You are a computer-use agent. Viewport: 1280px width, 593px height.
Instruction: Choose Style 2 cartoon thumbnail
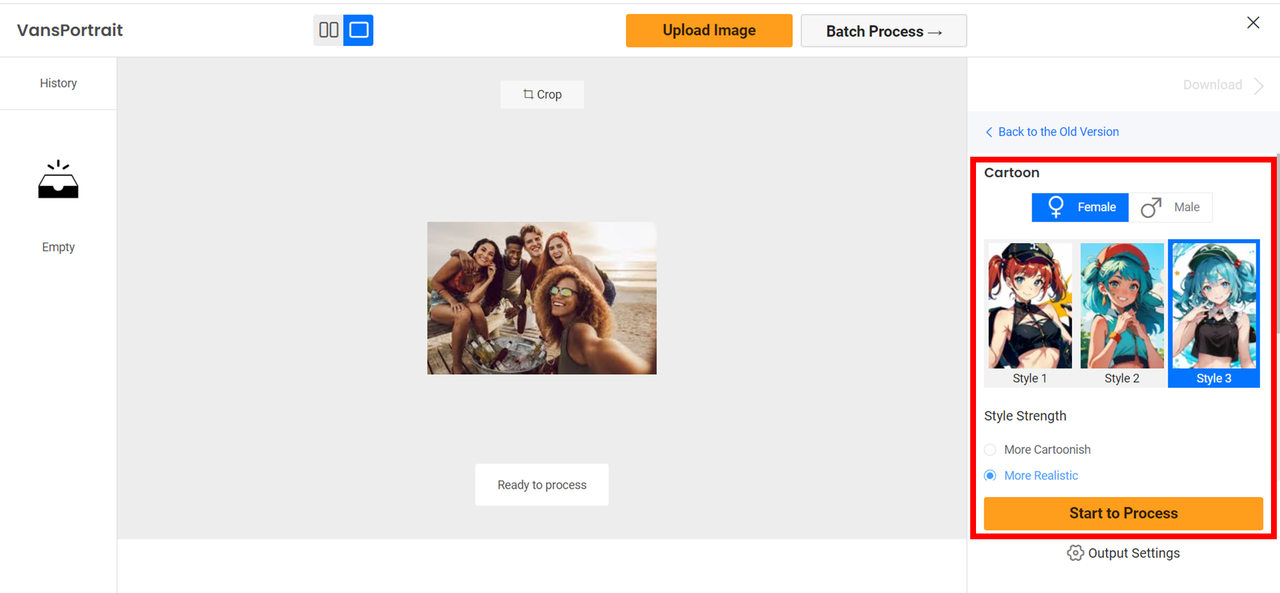pos(1122,313)
